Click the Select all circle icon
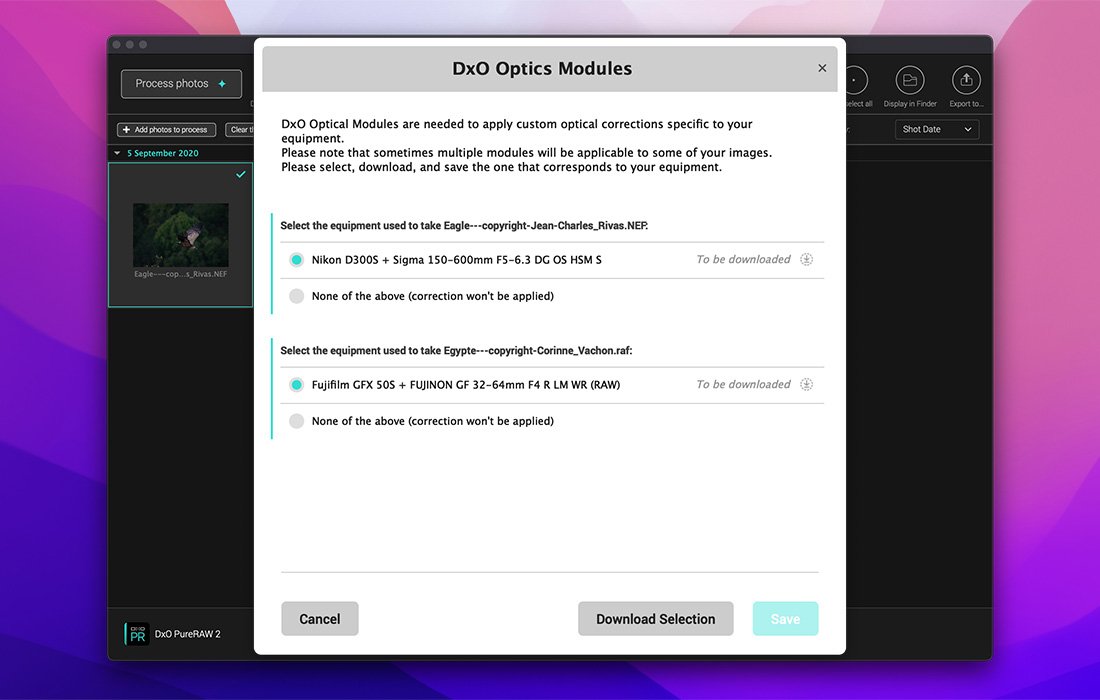 (x=856, y=81)
